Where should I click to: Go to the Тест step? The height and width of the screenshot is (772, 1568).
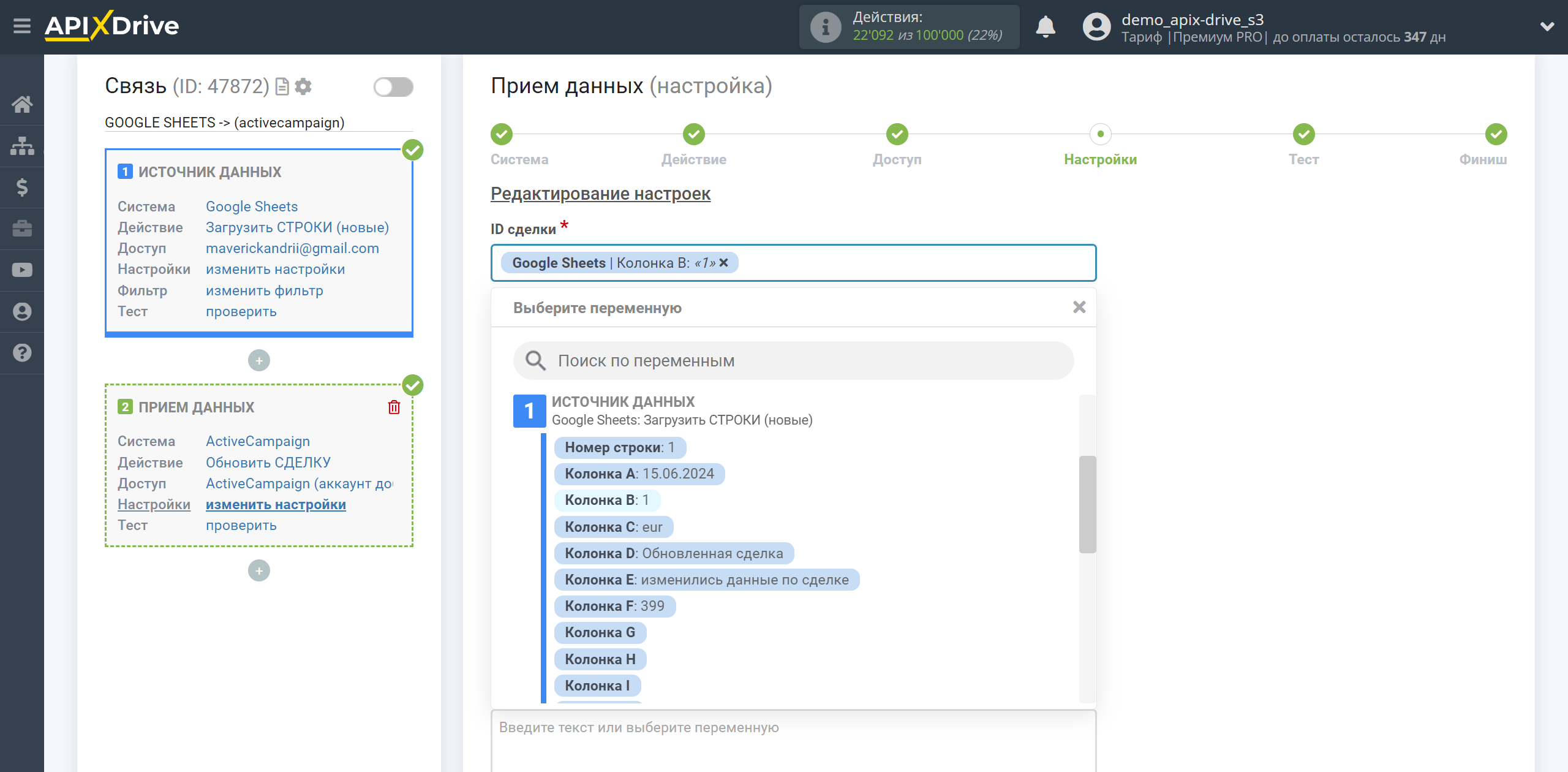point(1304,134)
